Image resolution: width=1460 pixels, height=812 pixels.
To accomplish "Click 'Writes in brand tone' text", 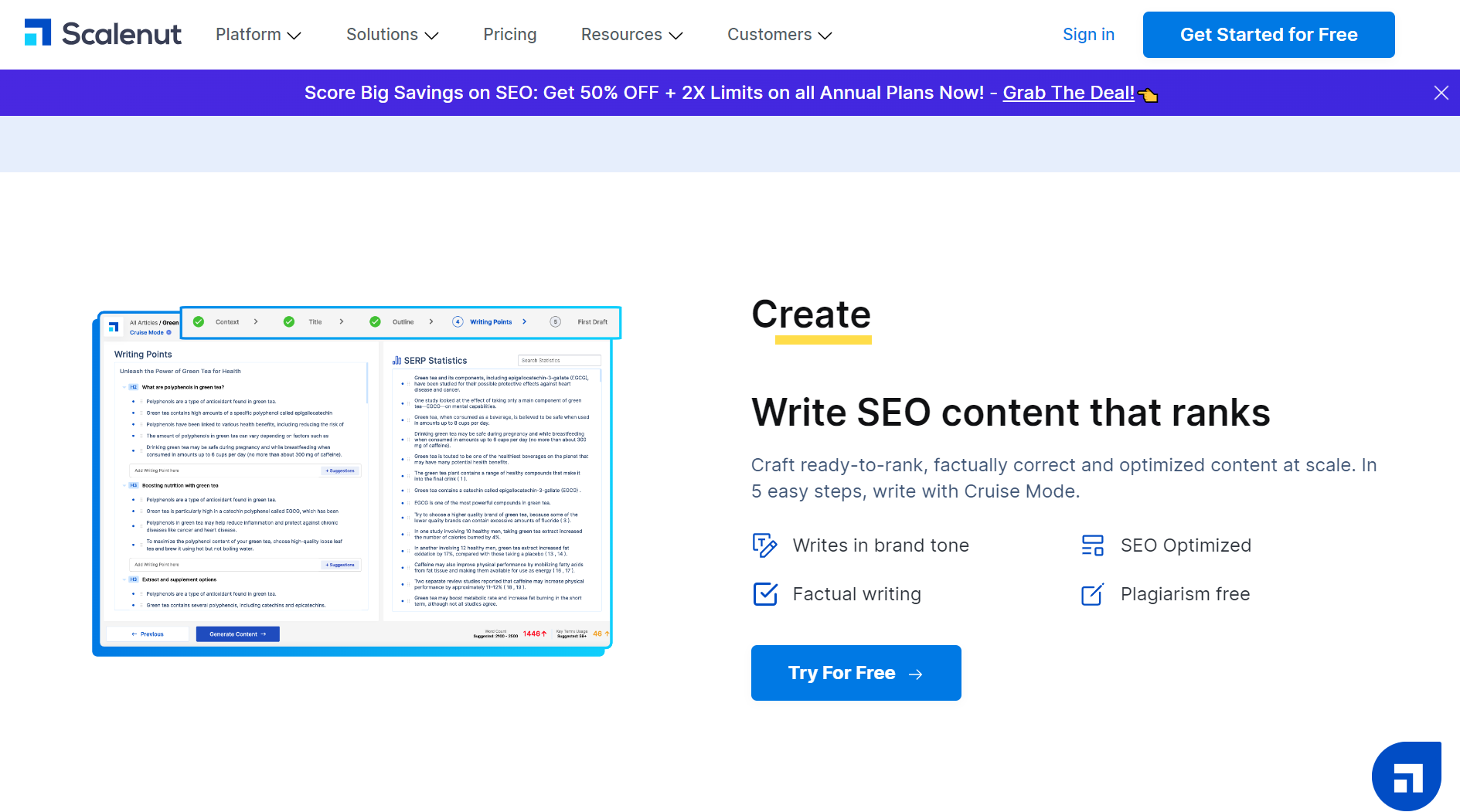I will [881, 545].
